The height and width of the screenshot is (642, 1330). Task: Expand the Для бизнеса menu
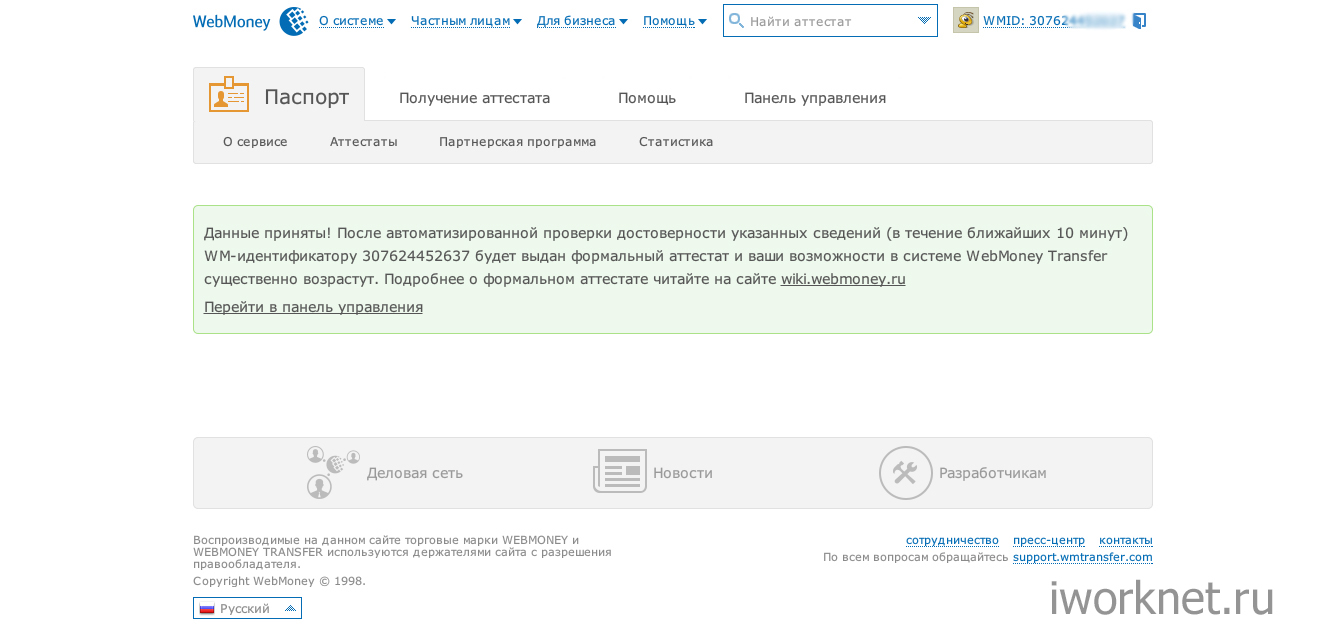pyautogui.click(x=582, y=21)
